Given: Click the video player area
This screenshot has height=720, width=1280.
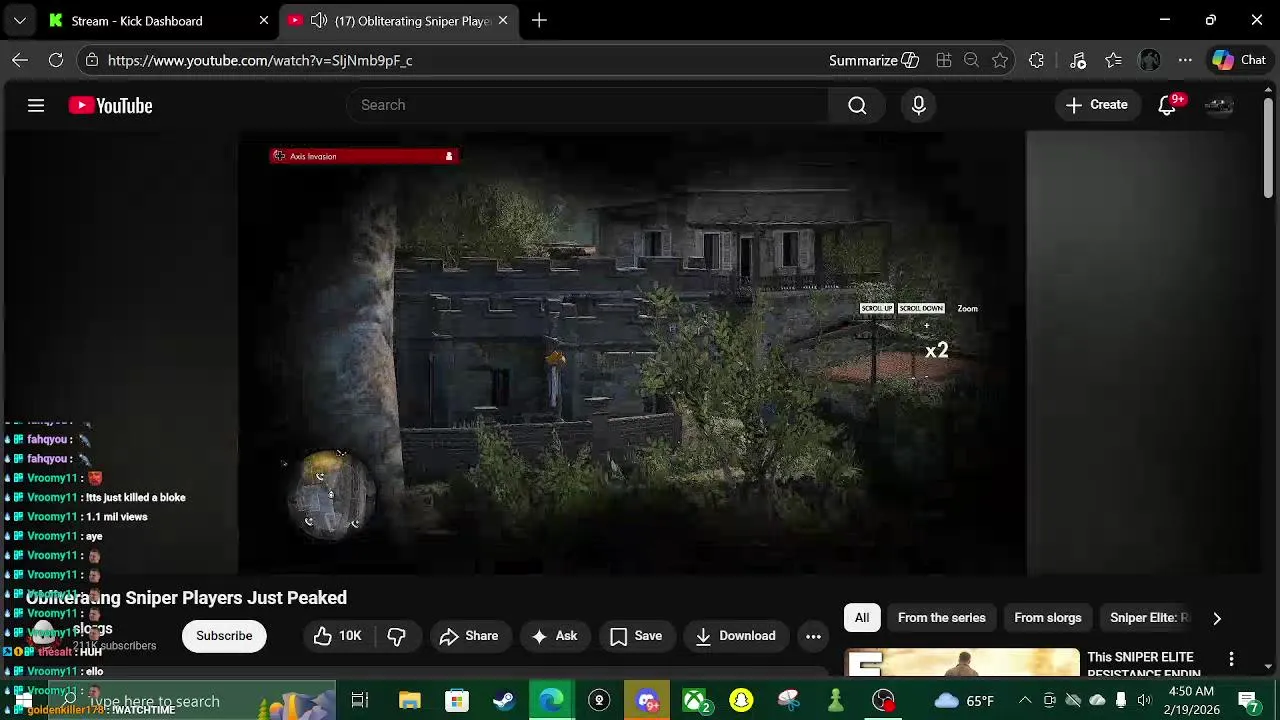Looking at the screenshot, I should tap(632, 354).
